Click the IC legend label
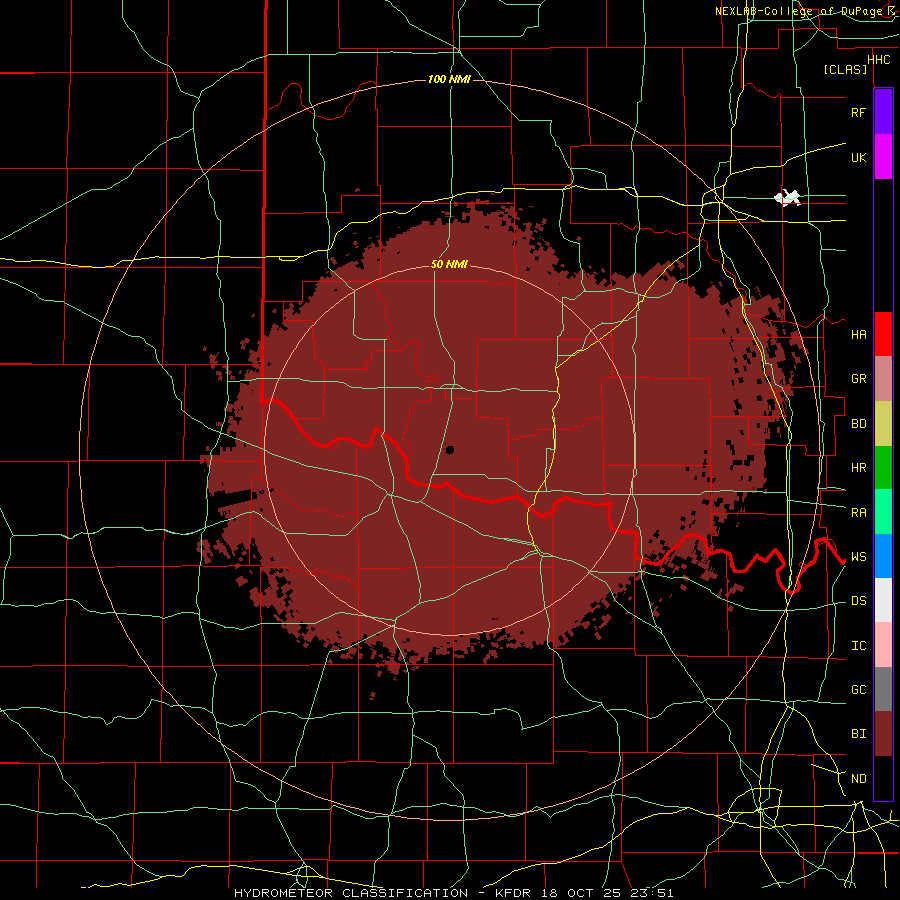Screen dimensions: 900x900 858,646
